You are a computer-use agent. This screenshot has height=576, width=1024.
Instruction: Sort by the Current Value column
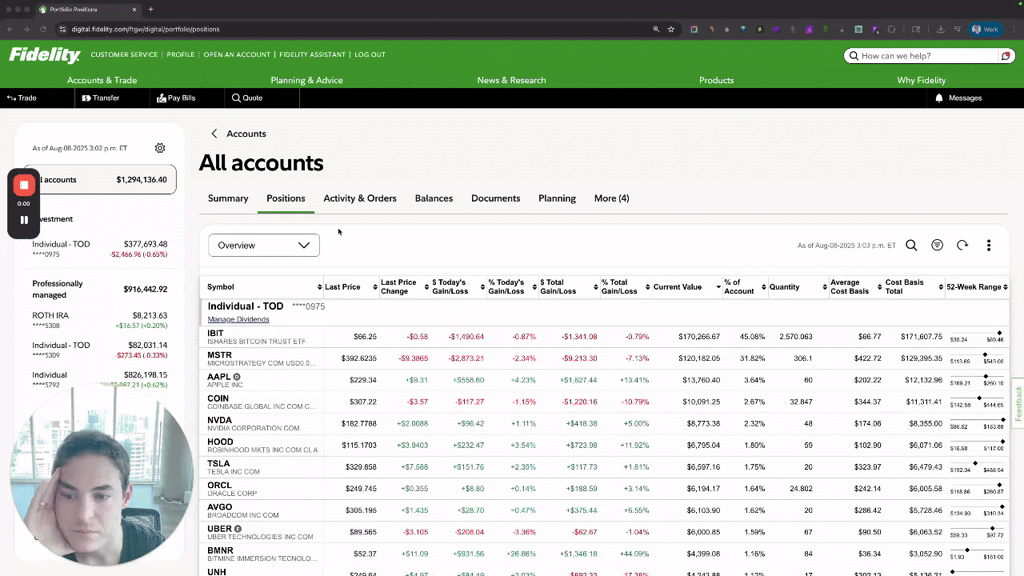pyautogui.click(x=686, y=287)
